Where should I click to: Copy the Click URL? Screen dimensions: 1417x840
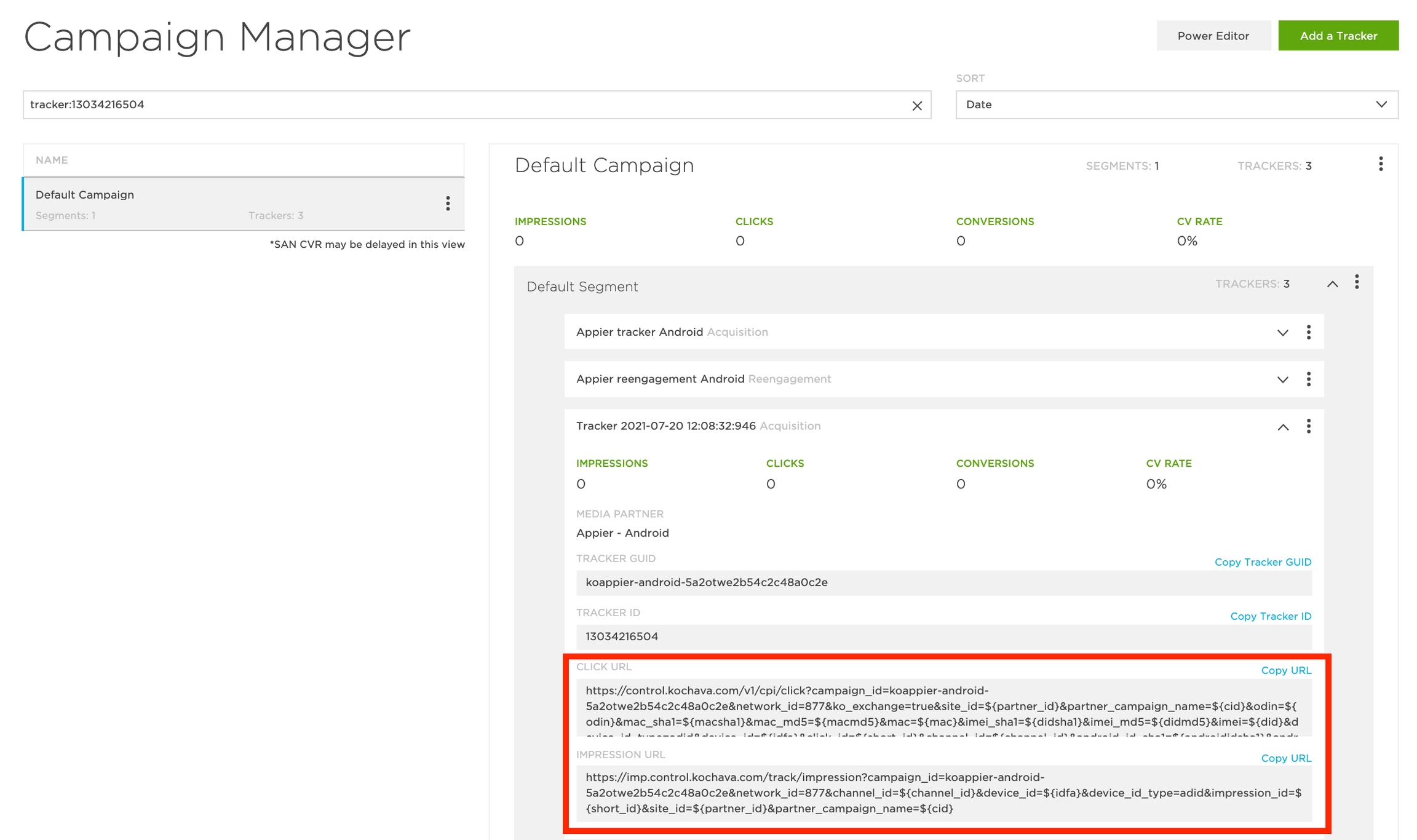[1286, 670]
